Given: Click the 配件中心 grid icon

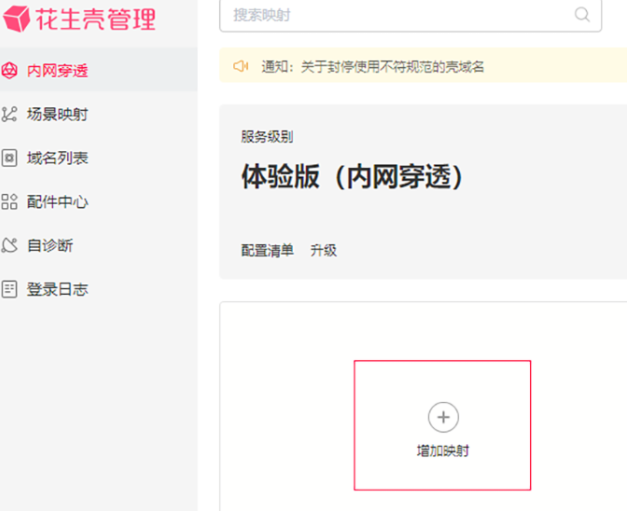Looking at the screenshot, I should pyautogui.click(x=9, y=202).
